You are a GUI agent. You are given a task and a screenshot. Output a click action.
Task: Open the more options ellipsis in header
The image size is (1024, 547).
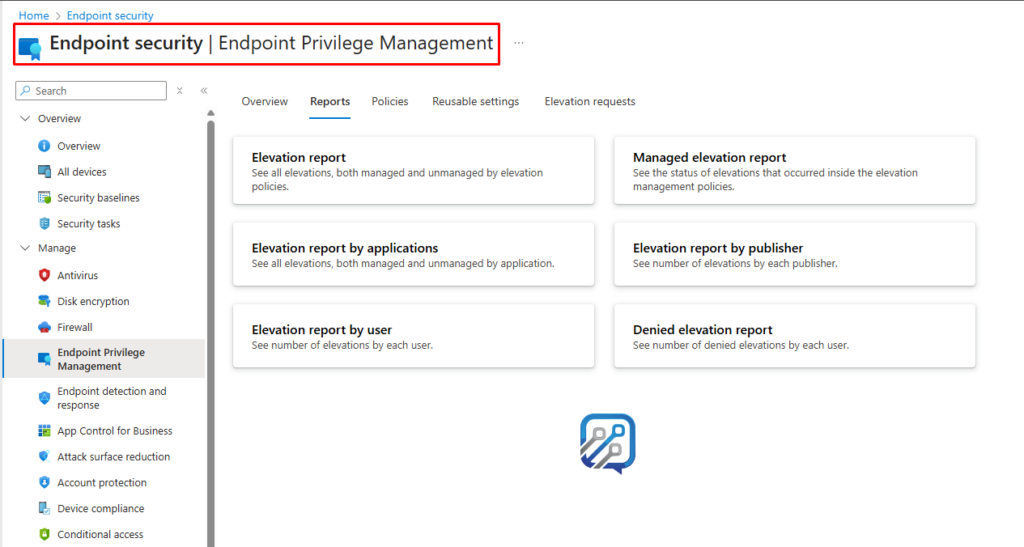click(x=519, y=43)
